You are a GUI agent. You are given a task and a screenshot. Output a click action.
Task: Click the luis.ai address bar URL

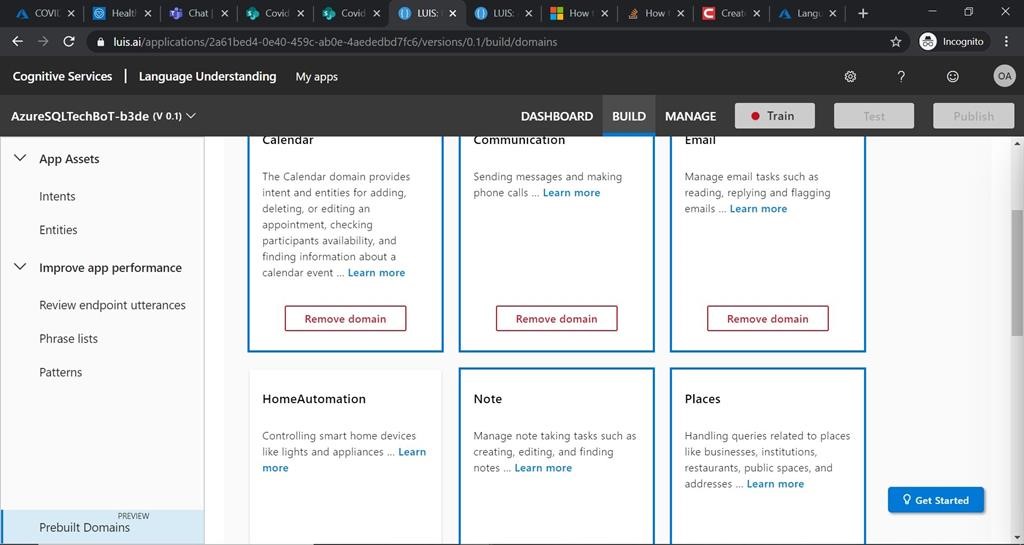335,42
